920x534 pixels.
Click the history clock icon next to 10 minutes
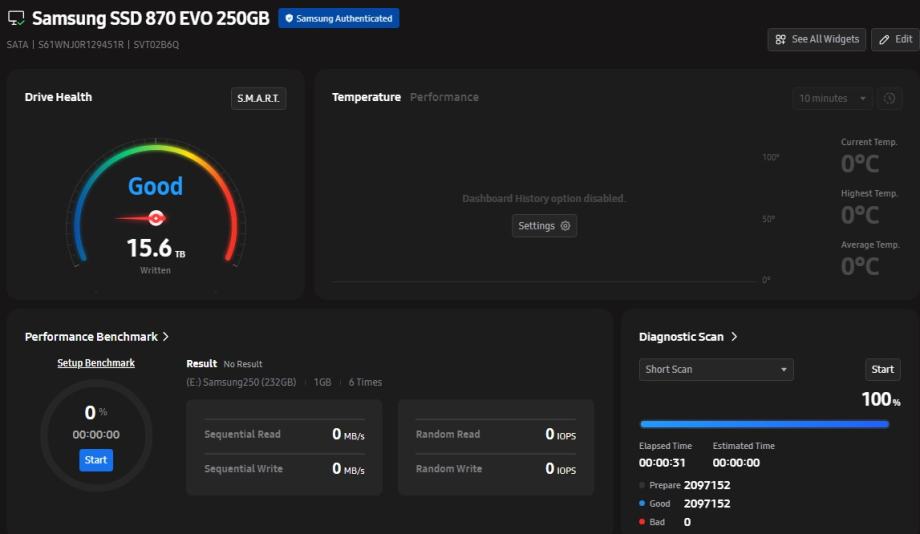point(889,98)
